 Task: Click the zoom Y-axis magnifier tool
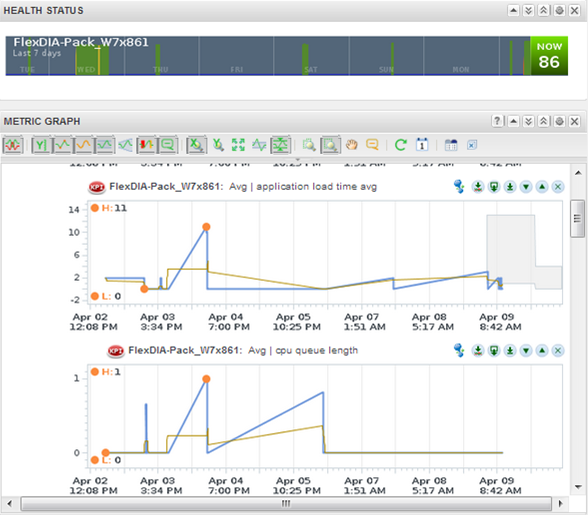218,145
